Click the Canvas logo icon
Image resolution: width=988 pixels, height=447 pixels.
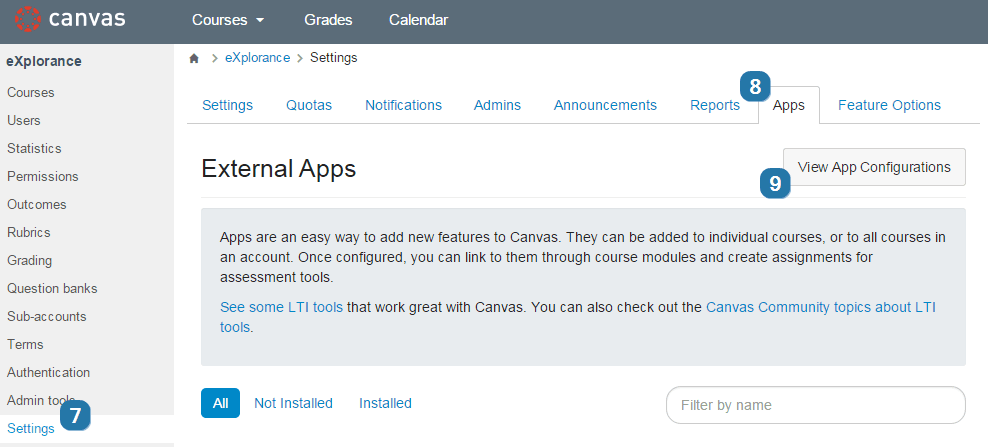tap(29, 20)
